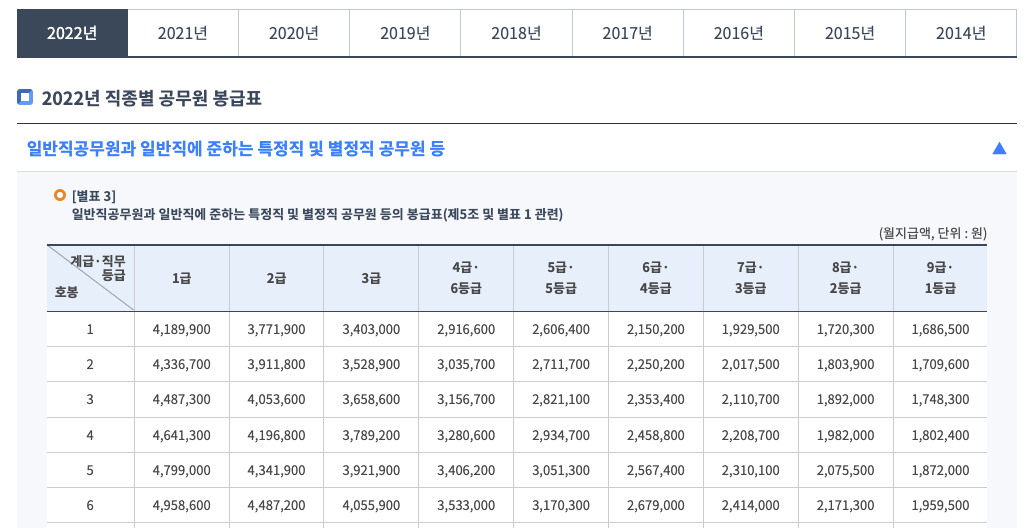The width and height of the screenshot is (1034, 528).
Task: Click the [별표 3] label
Action: coord(94,196)
